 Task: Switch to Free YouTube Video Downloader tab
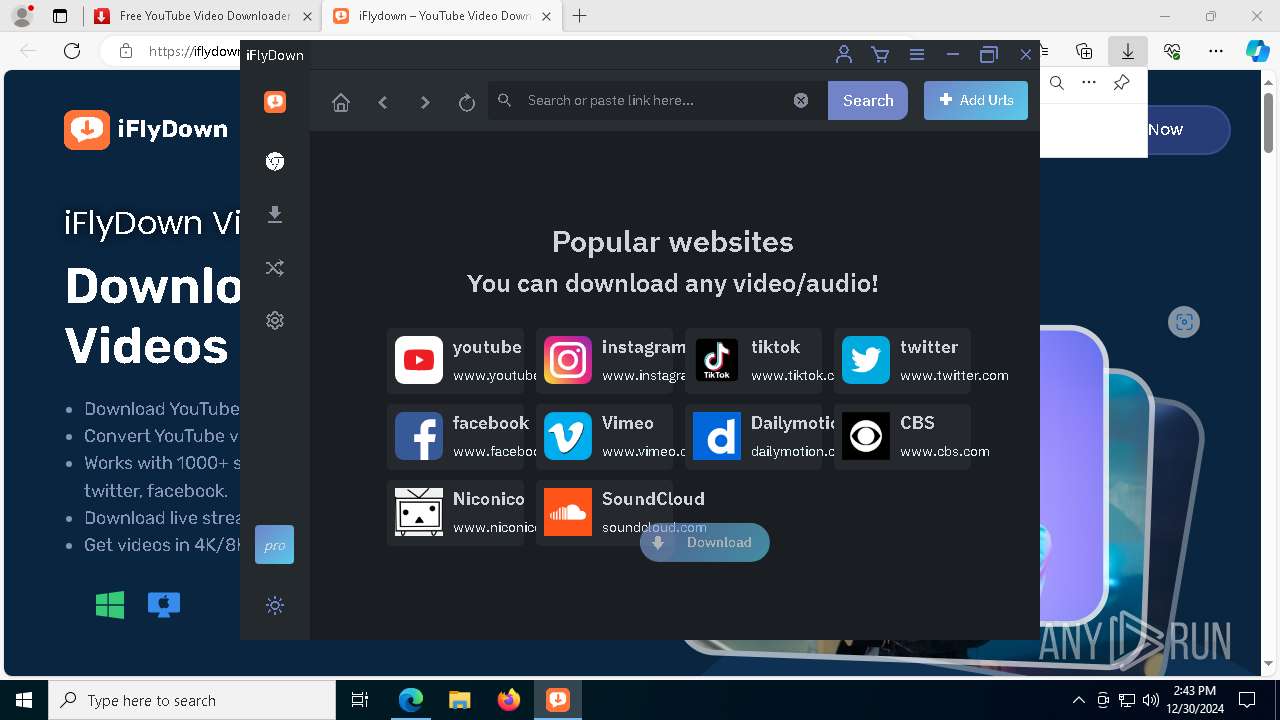click(203, 16)
